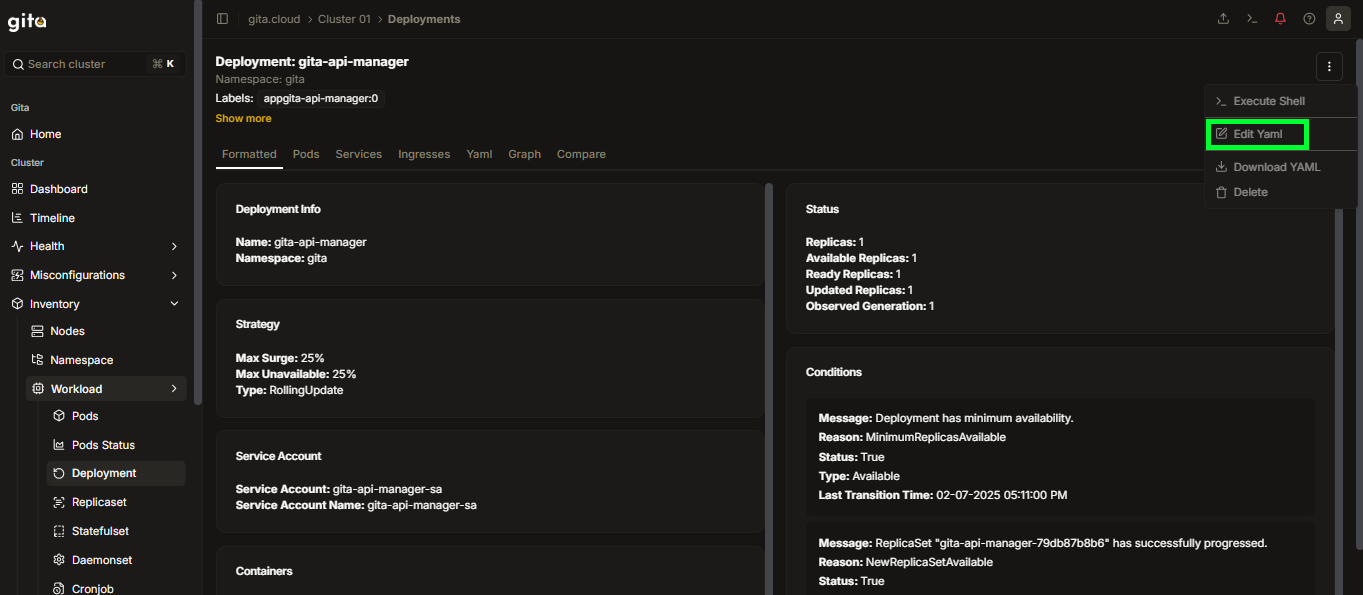Viewport: 1363px width, 595px height.
Task: Open the terminal icon in top bar
Action: coord(1251,19)
